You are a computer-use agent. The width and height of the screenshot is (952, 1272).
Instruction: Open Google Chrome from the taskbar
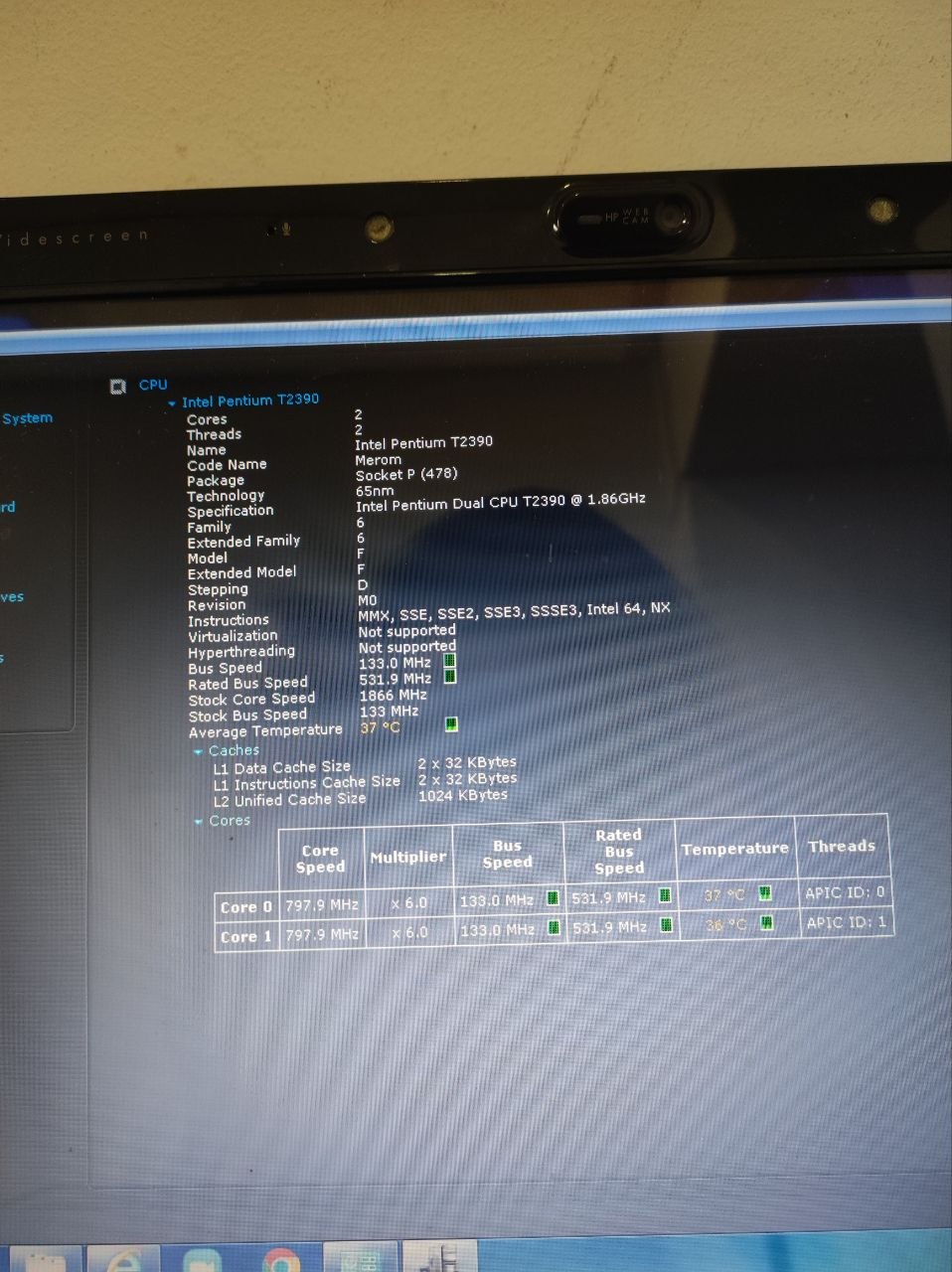(x=281, y=1260)
